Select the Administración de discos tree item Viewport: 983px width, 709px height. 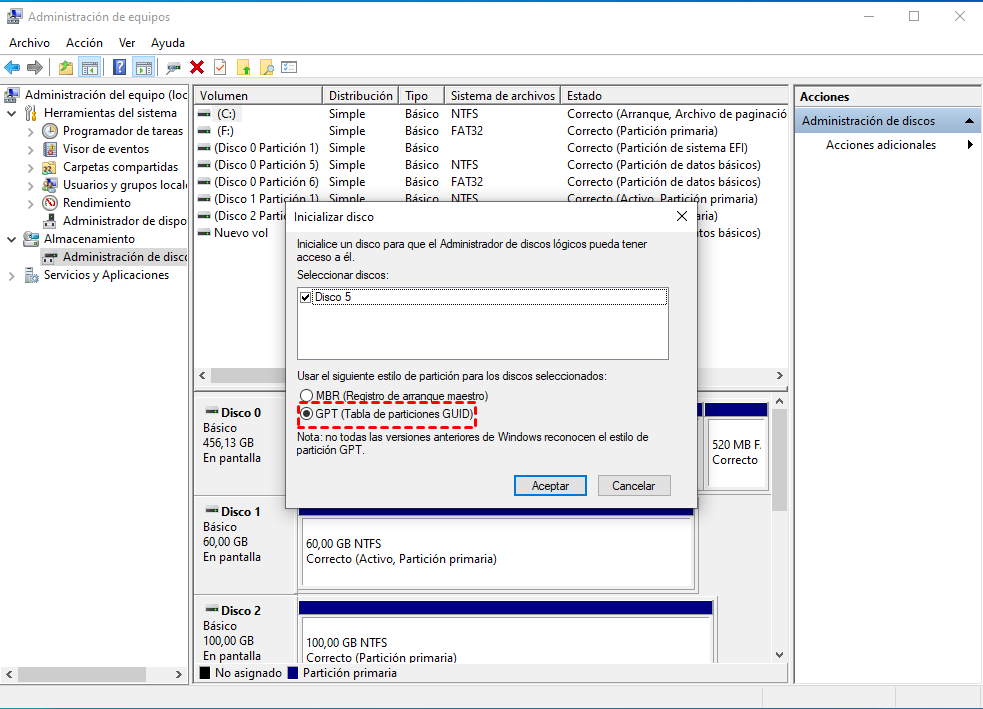click(113, 257)
